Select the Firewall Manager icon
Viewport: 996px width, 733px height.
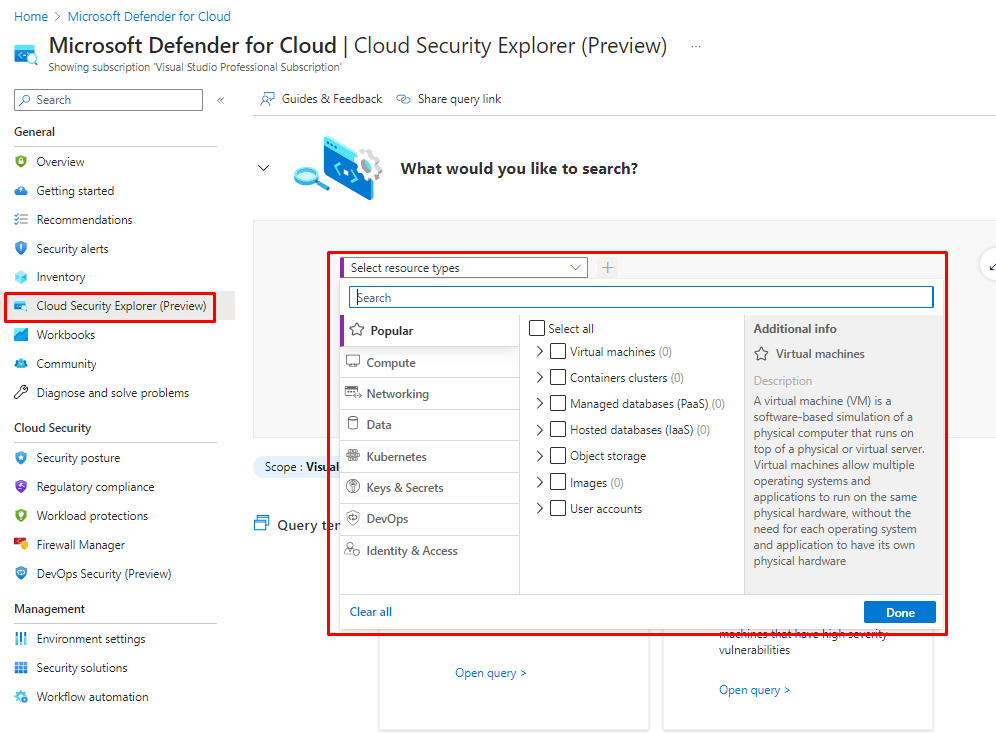21,545
